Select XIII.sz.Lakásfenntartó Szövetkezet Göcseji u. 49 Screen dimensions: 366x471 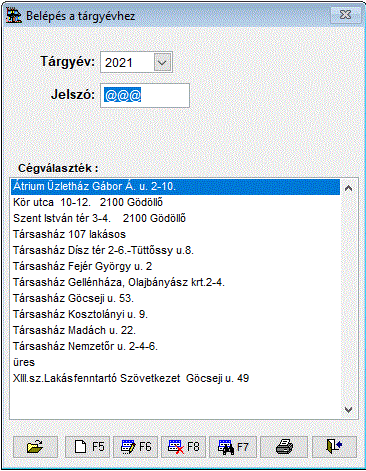point(175,378)
